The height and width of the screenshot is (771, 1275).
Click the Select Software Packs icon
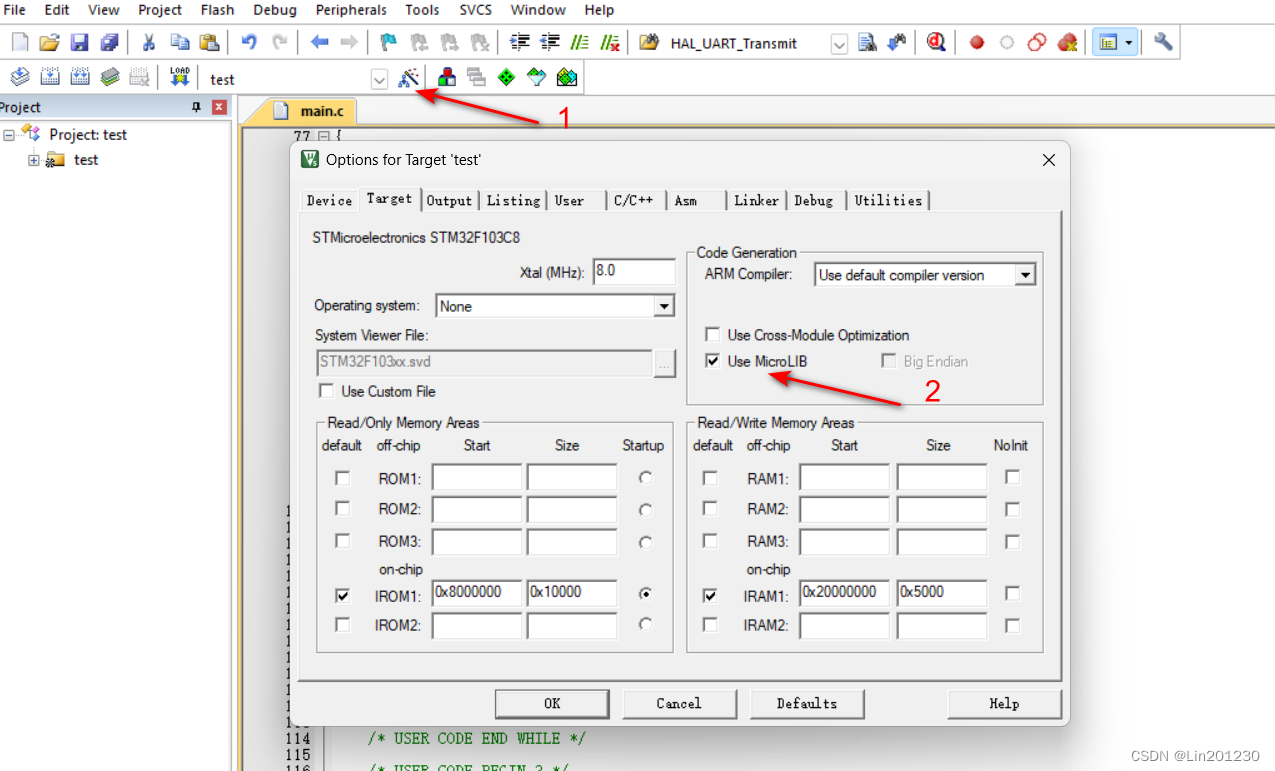pyautogui.click(x=537, y=77)
